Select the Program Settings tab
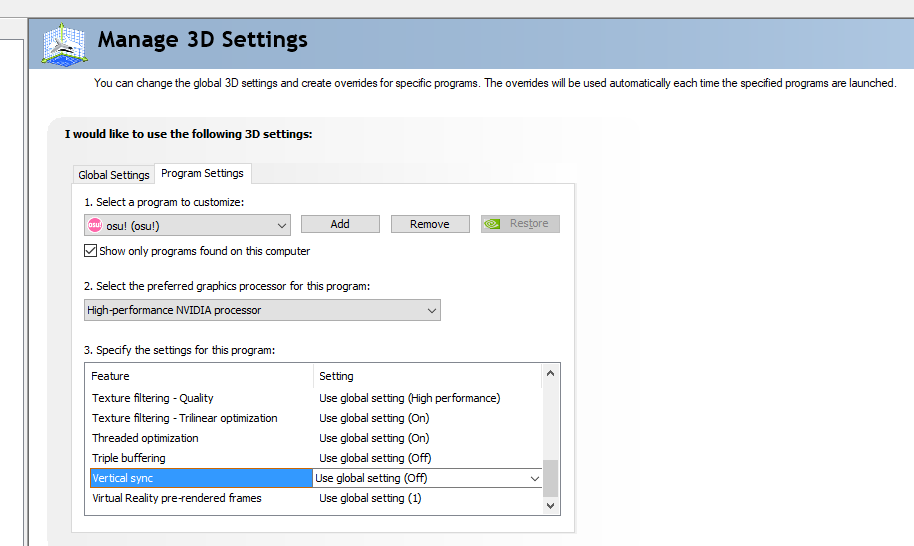Image resolution: width=914 pixels, height=546 pixels. coord(202,173)
